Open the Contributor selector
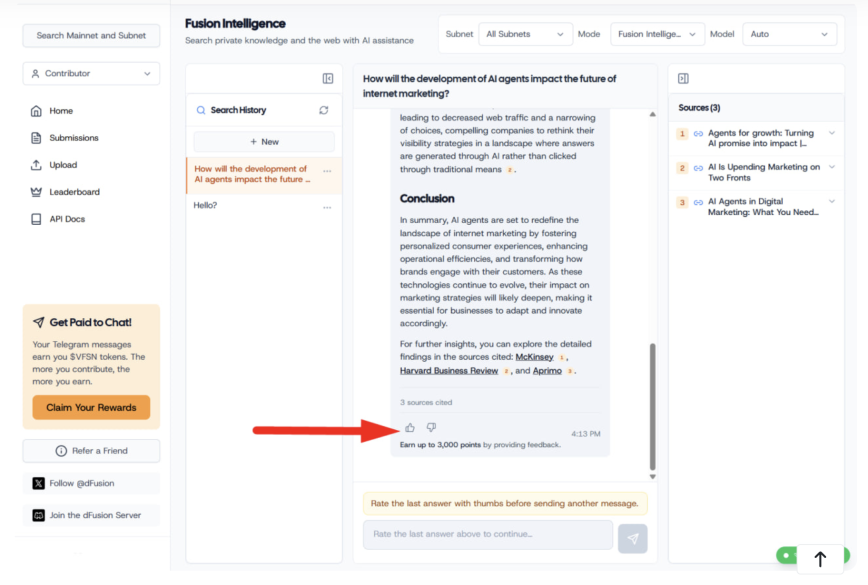868x585 pixels. 90,72
